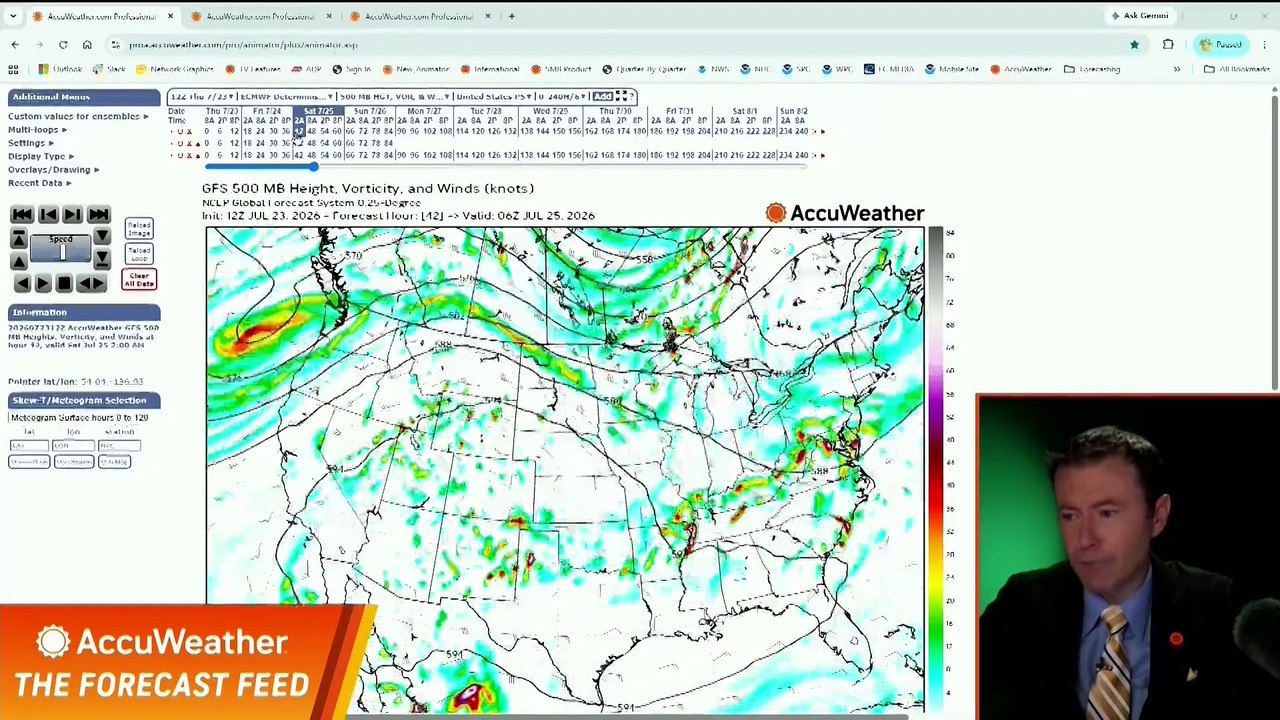The height and width of the screenshot is (720, 1280).
Task: Open the Chrome three-dot menu
Action: pos(1264,45)
